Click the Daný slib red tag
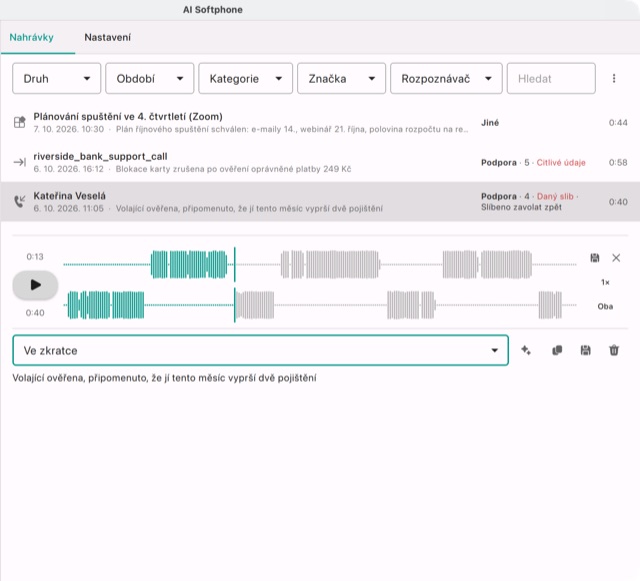Image resolution: width=640 pixels, height=581 pixels. coord(555,196)
